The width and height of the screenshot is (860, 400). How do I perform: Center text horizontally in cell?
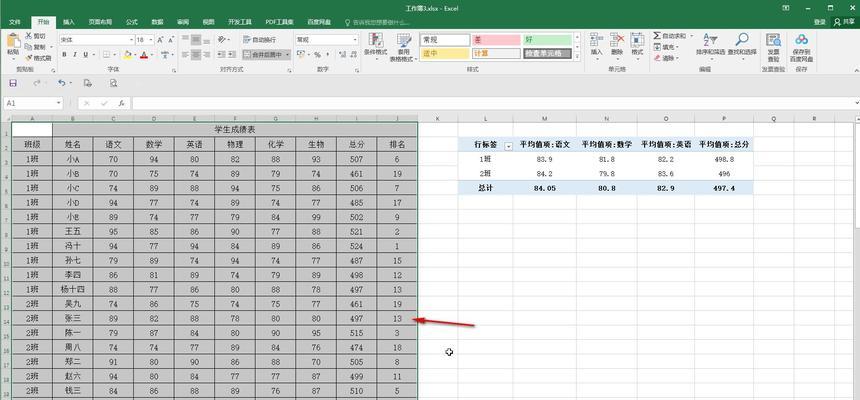coord(196,55)
